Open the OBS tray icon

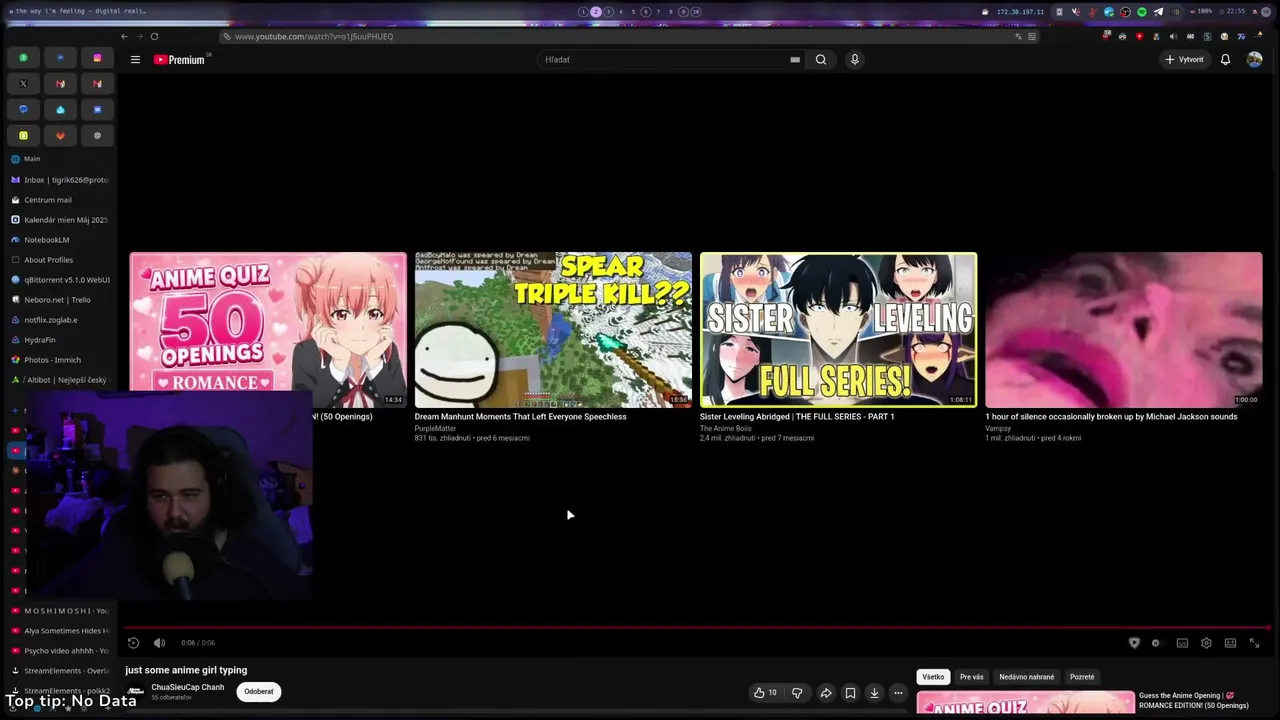[x=1125, y=12]
